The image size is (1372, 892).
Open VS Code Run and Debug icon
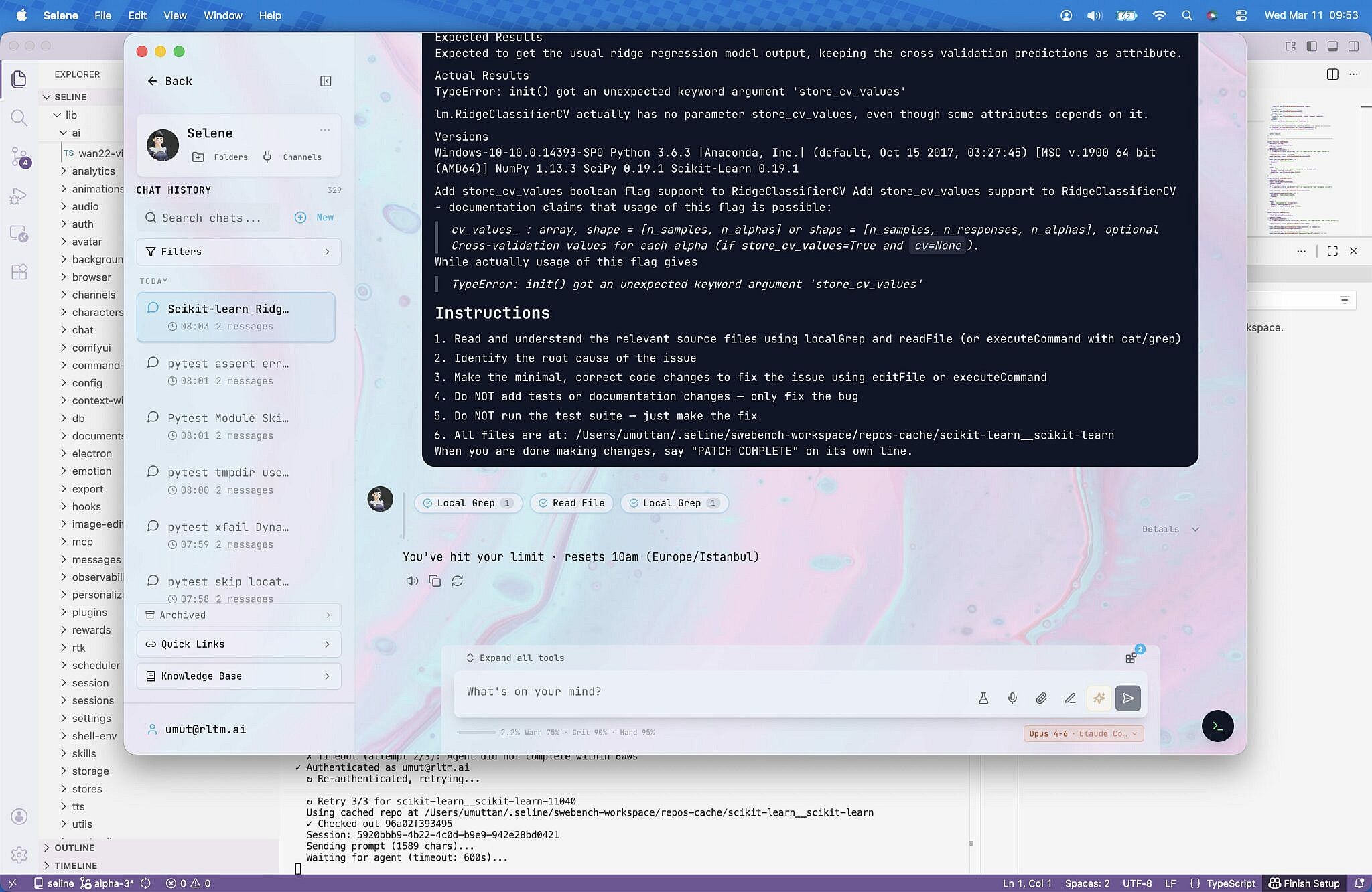19,196
